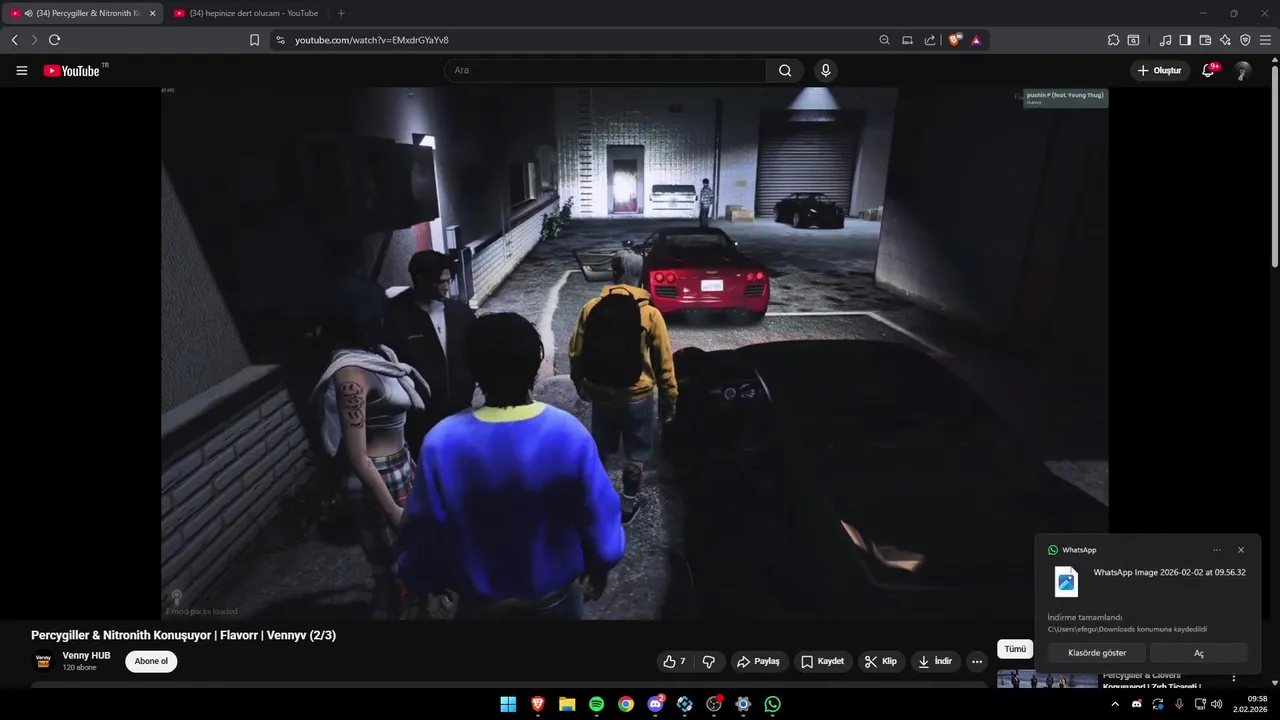This screenshot has height=720, width=1280.
Task: Open the tab search toolbar icon
Action: (1133, 40)
